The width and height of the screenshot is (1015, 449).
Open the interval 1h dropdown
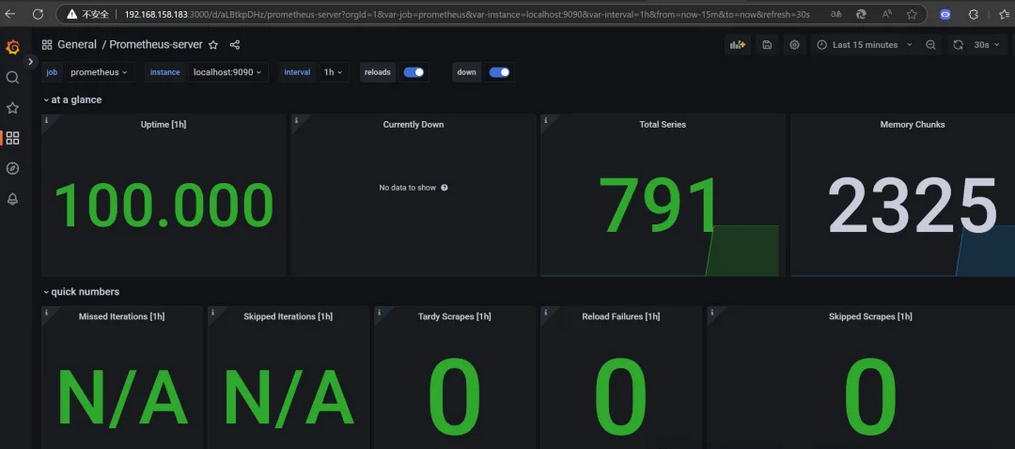coord(334,72)
